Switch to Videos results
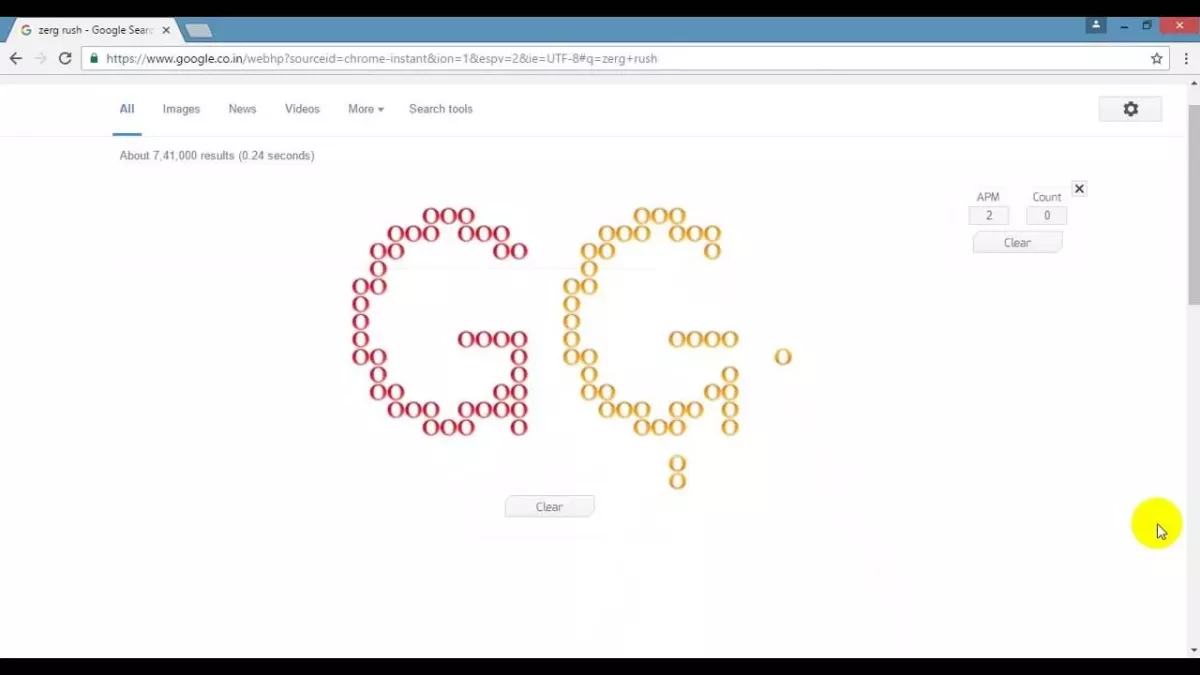The height and width of the screenshot is (675, 1200). click(302, 109)
